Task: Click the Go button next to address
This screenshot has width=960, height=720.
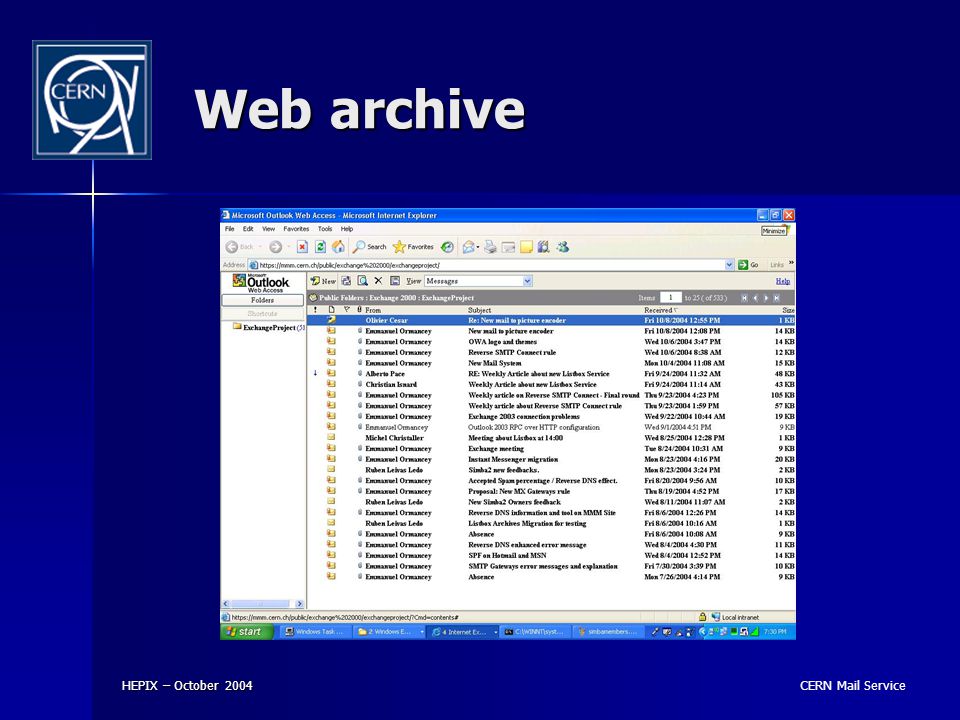Action: click(x=748, y=265)
